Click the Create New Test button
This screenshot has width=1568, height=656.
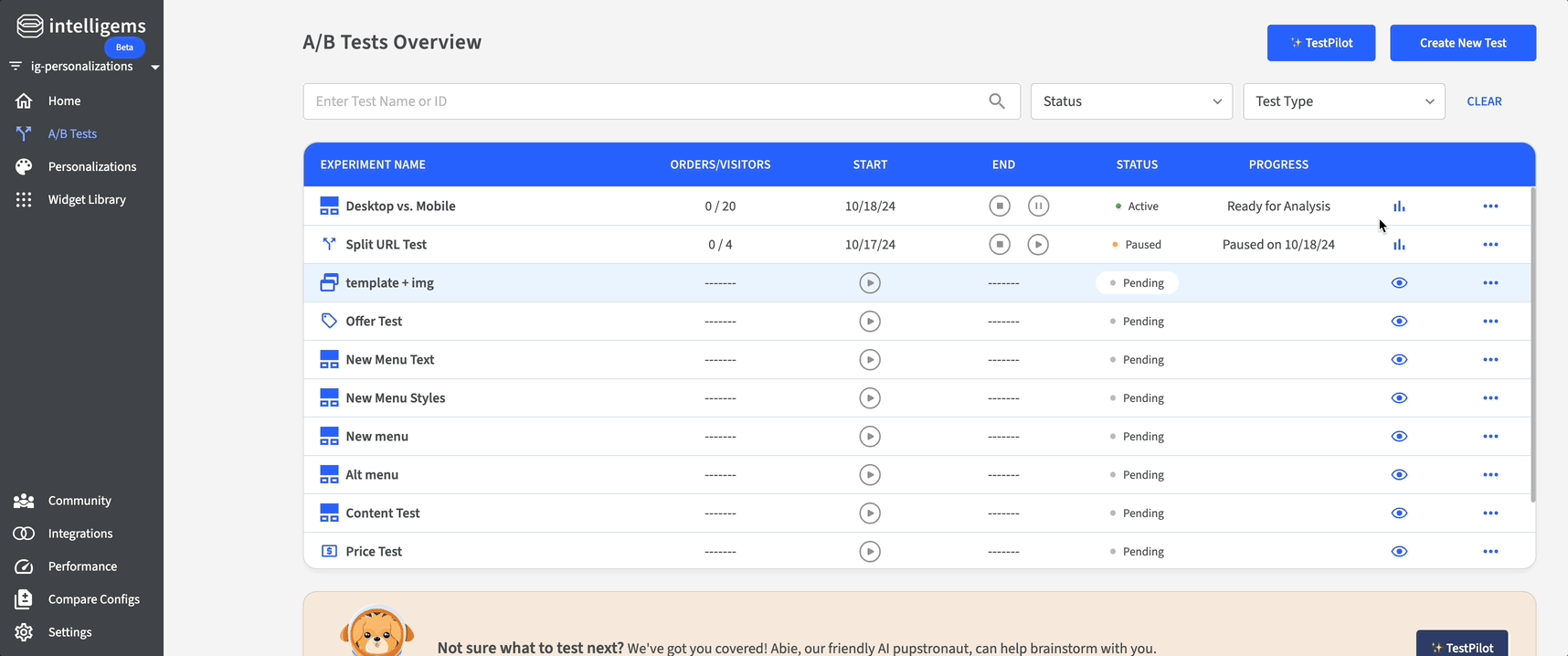click(x=1462, y=43)
